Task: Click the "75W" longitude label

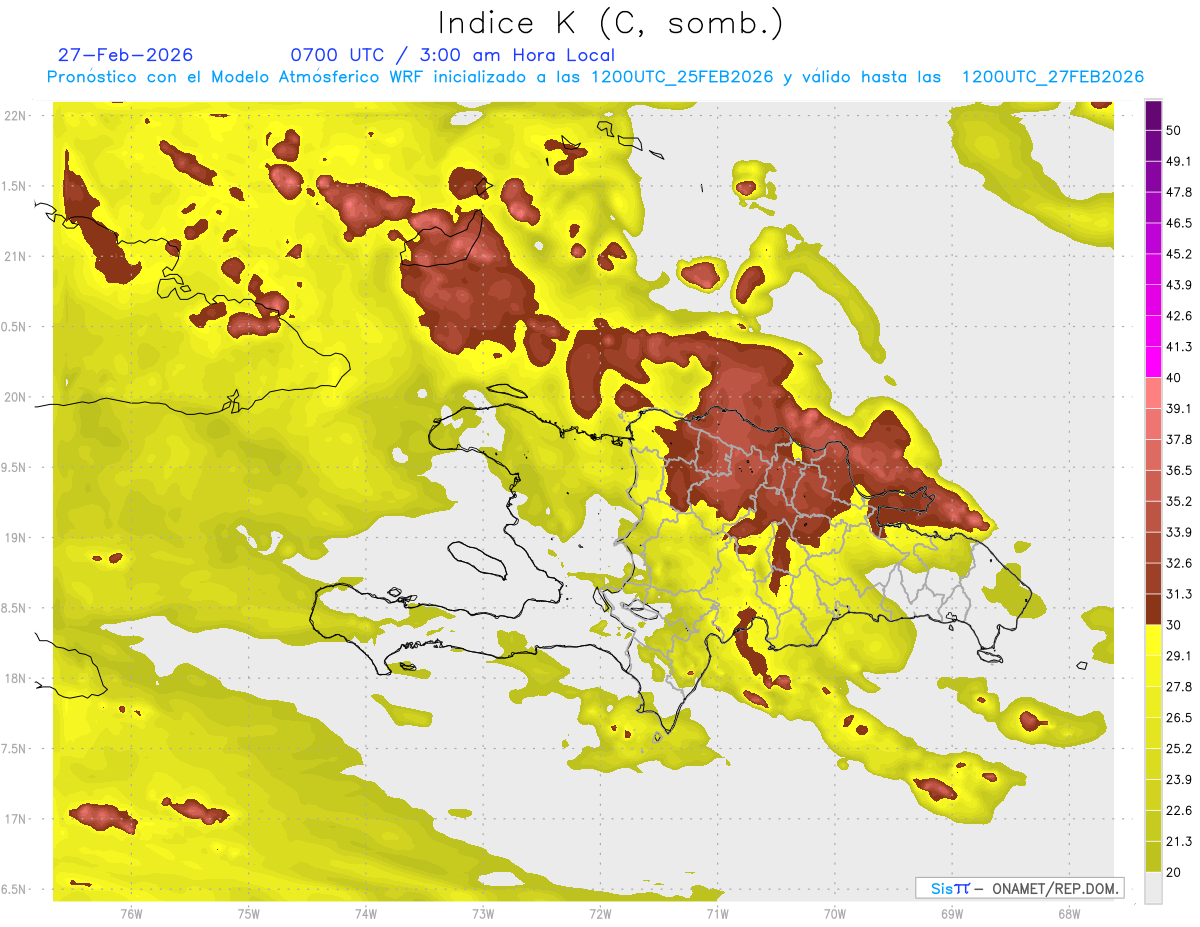Action: pos(248,914)
